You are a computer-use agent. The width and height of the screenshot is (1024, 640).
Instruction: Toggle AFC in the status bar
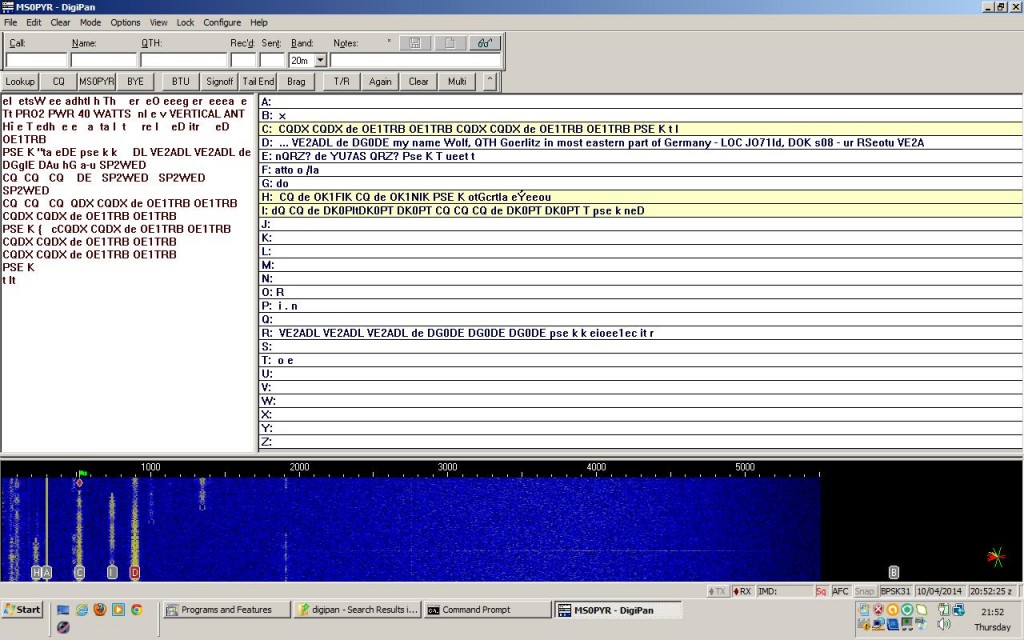pos(840,591)
